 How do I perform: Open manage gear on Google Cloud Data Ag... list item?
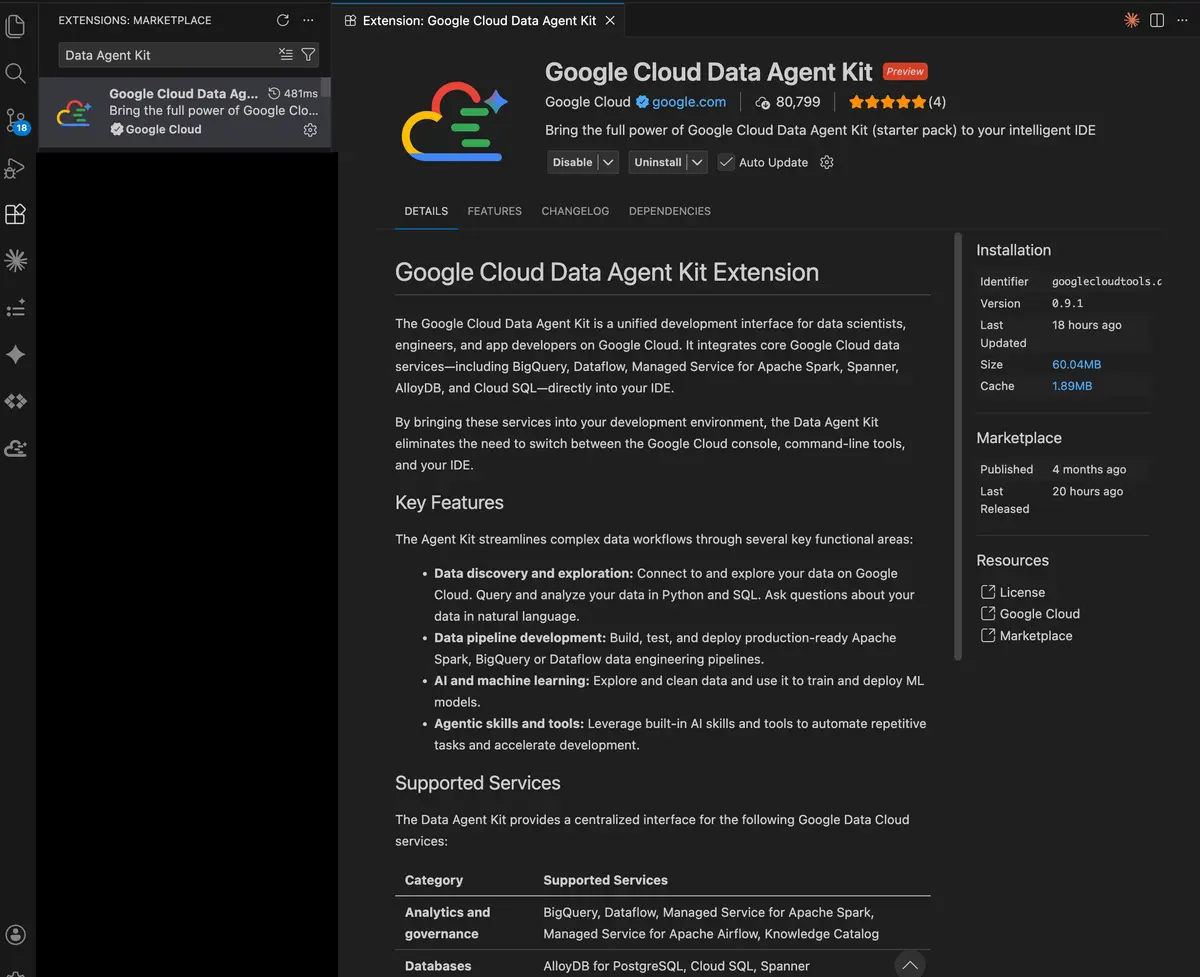[310, 130]
